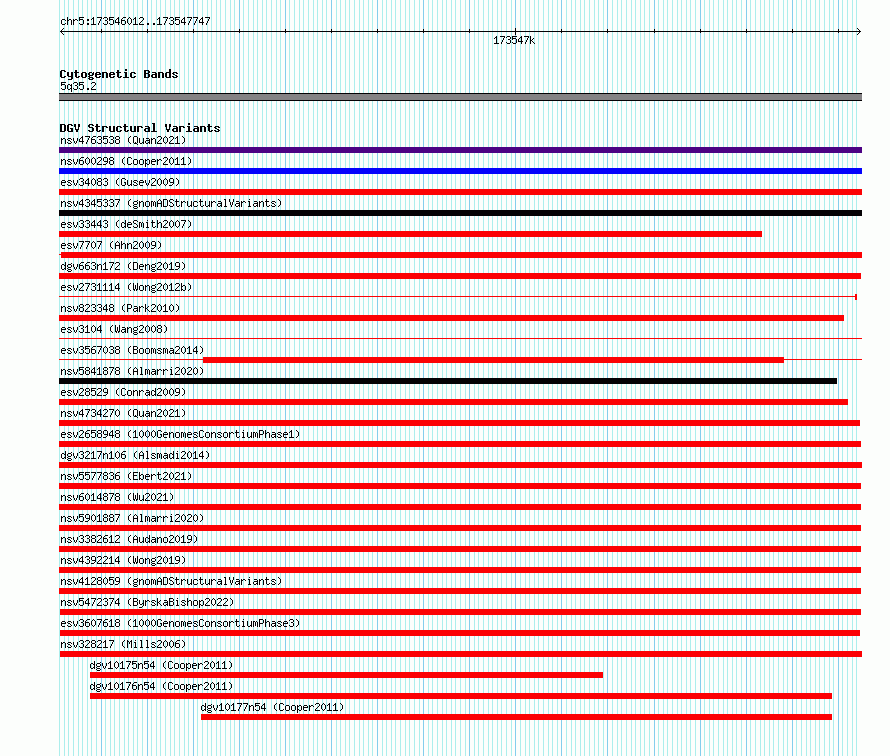Viewport: 890px width, 756px height.
Task: Click the red bar under dgv10177n54
Action: tap(517, 717)
